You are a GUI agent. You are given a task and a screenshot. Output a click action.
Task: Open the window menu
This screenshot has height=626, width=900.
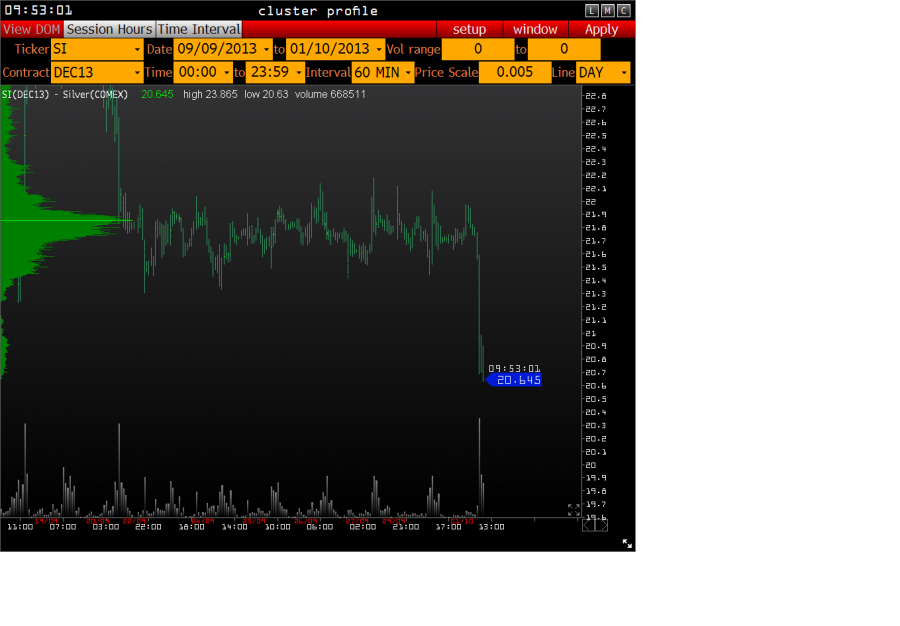pos(535,29)
